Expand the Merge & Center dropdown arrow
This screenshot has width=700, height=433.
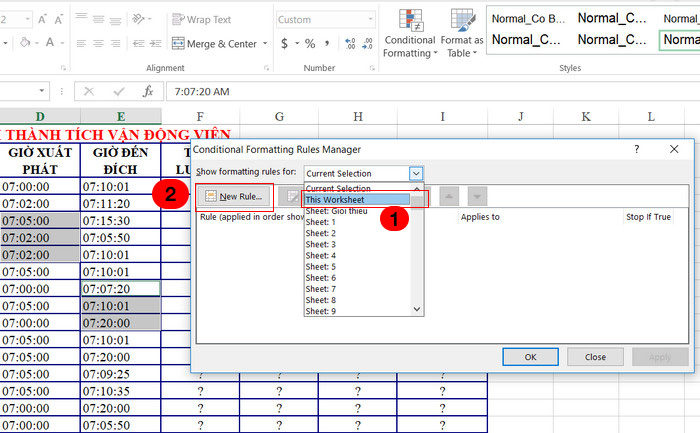265,44
